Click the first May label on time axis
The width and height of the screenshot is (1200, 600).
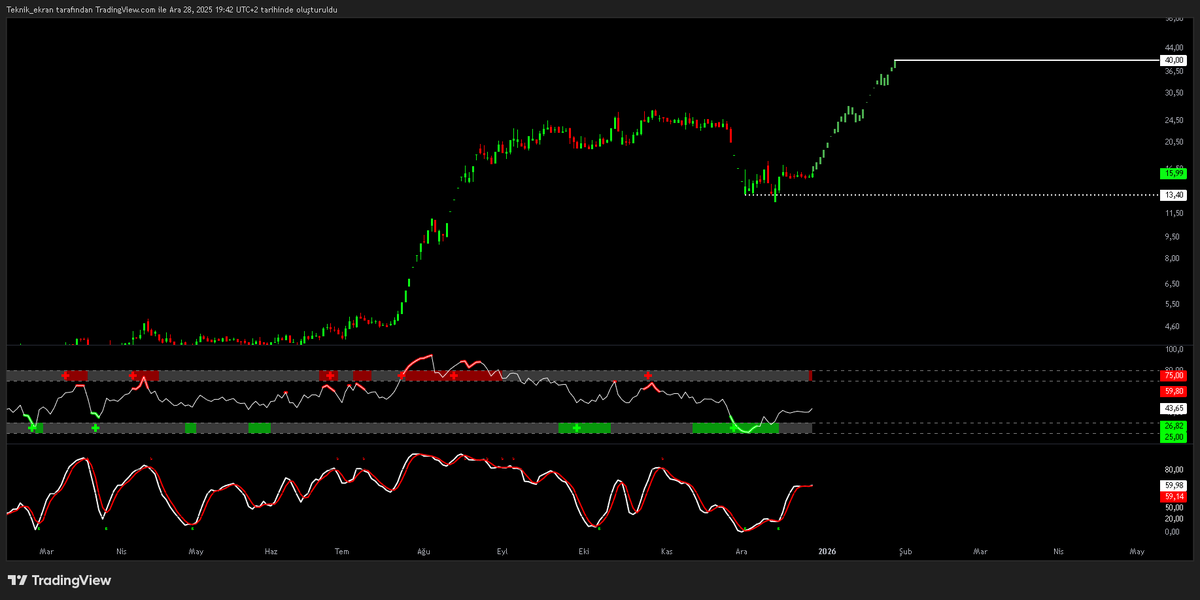coord(196,551)
